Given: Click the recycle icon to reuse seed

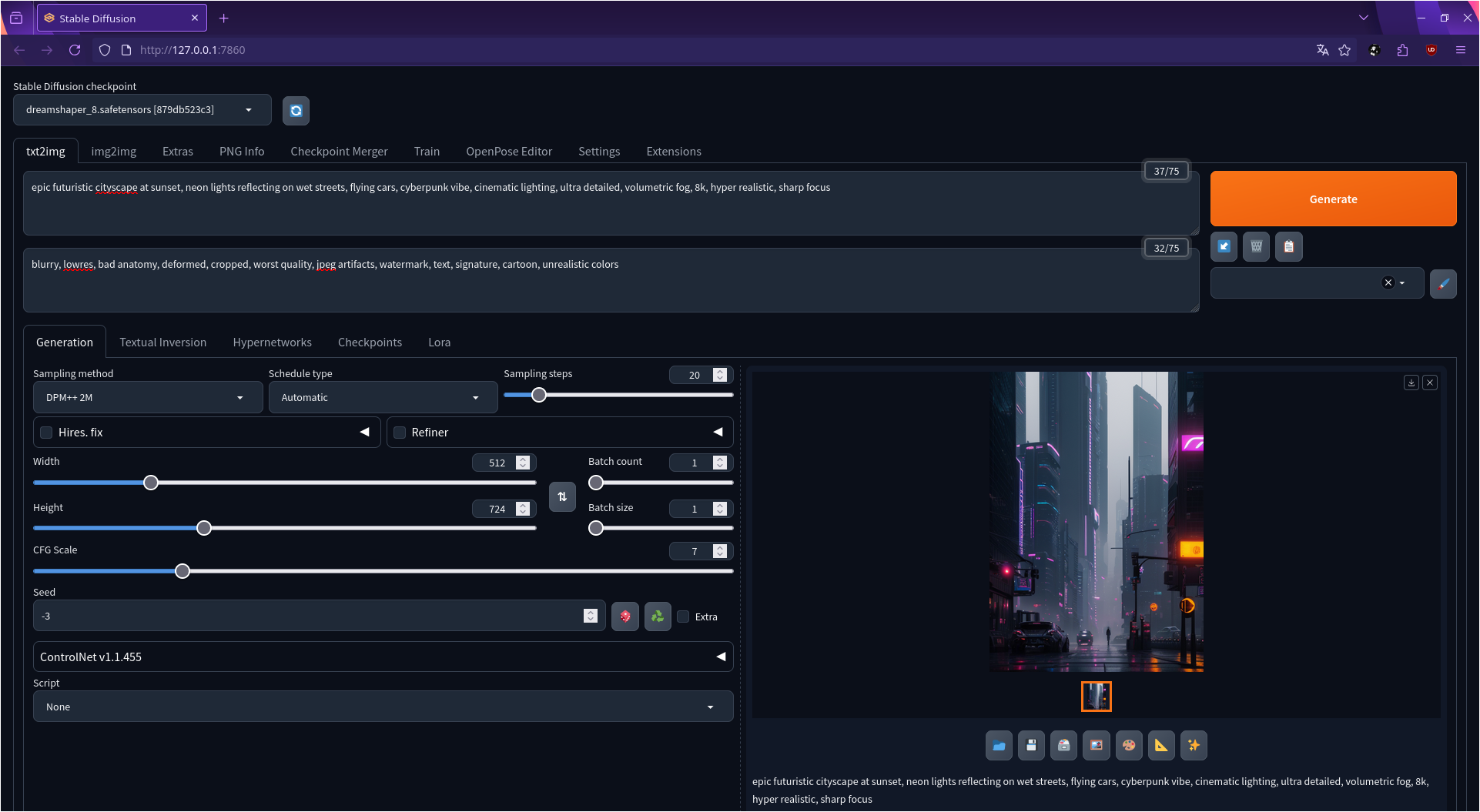Looking at the screenshot, I should click(x=658, y=617).
